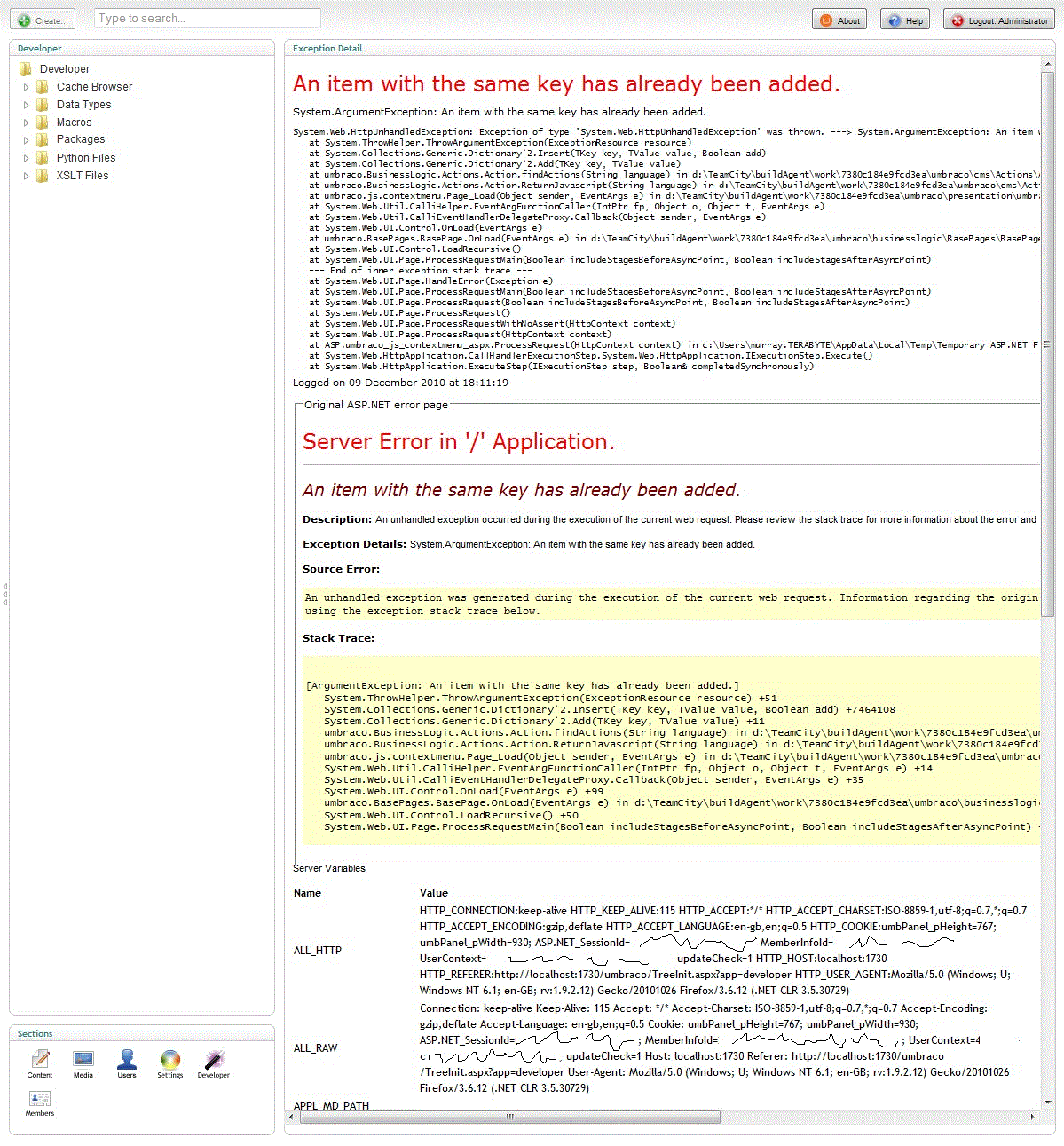
Task: Click the Packages folder icon
Action: pyautogui.click(x=43, y=139)
